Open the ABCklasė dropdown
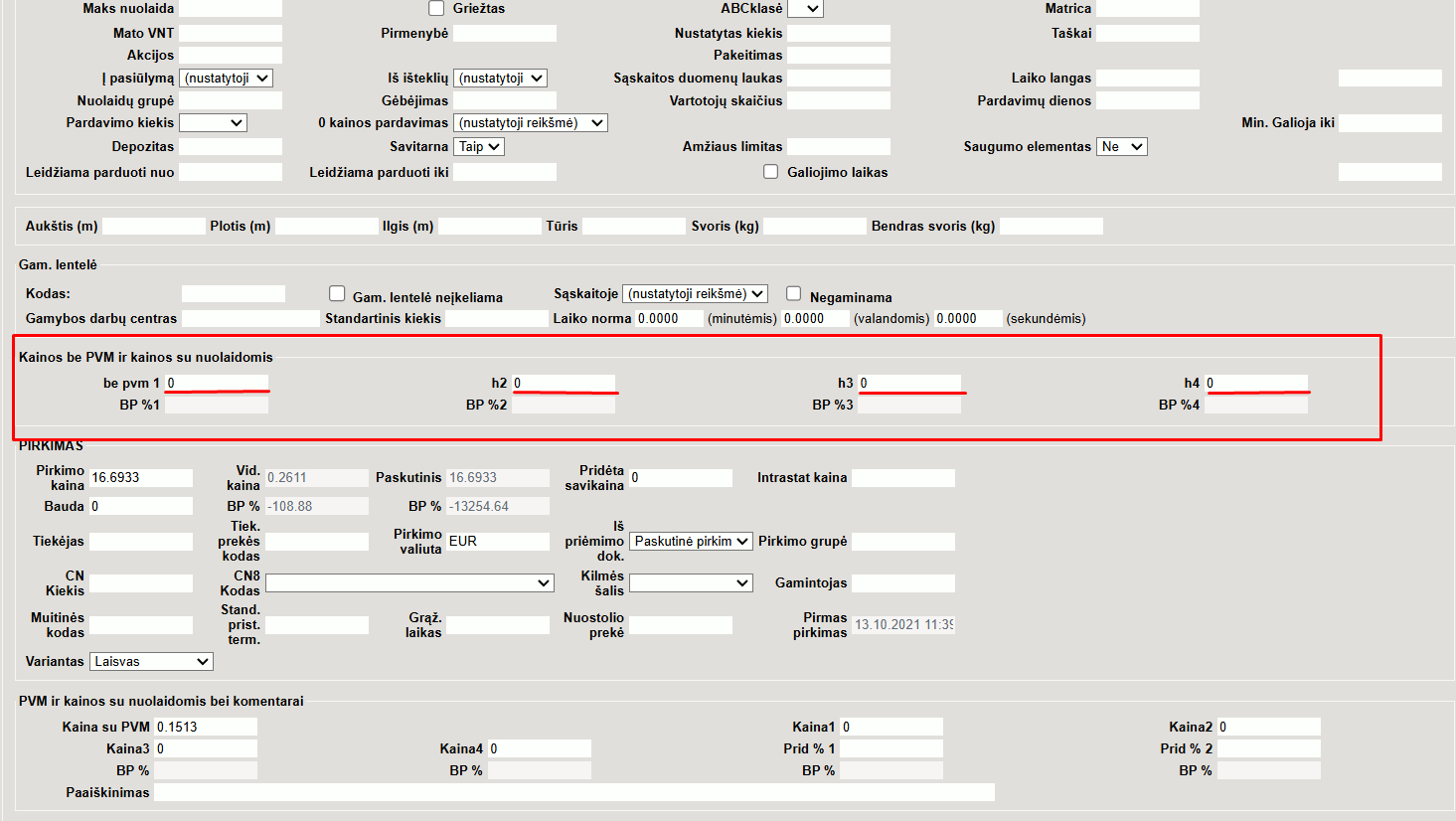 click(x=805, y=9)
